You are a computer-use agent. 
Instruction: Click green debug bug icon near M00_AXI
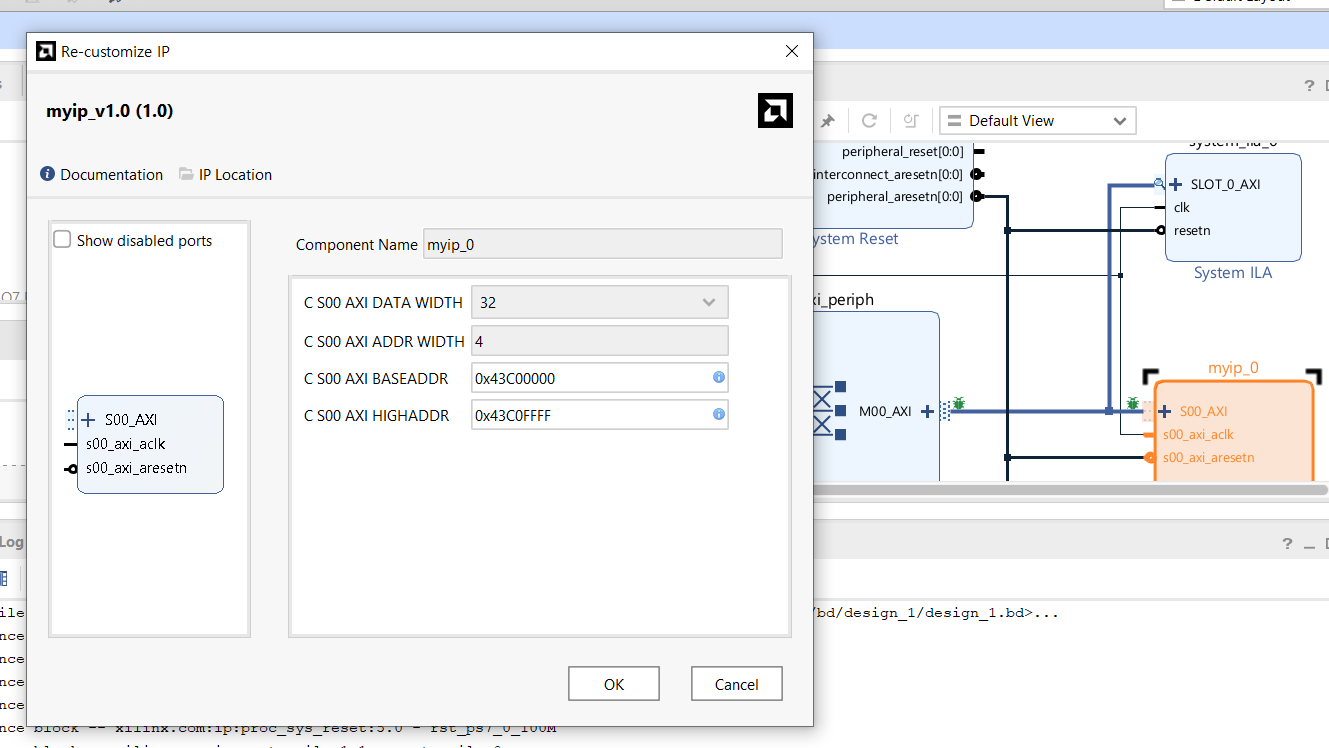click(x=958, y=403)
